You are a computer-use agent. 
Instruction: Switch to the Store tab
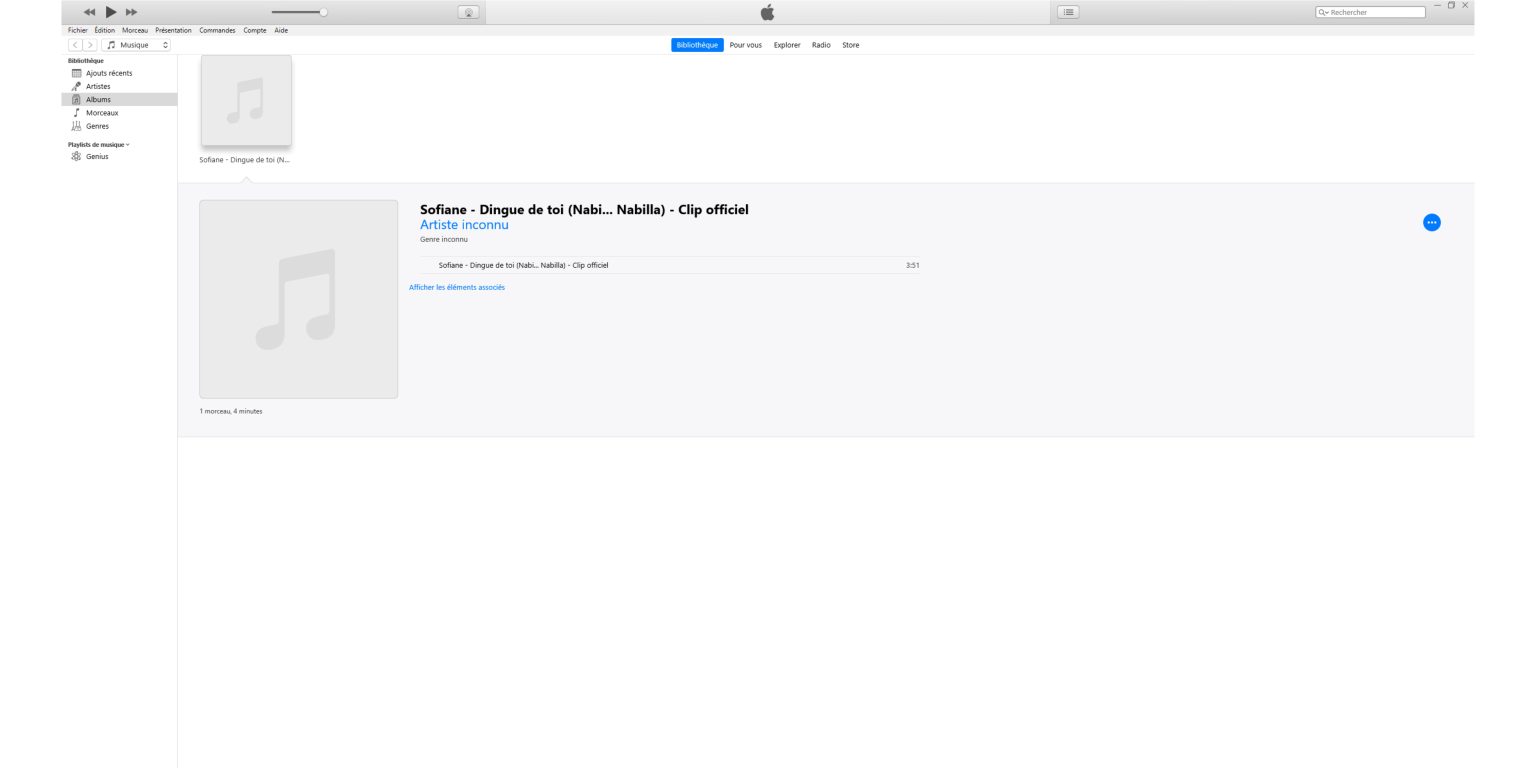point(850,45)
